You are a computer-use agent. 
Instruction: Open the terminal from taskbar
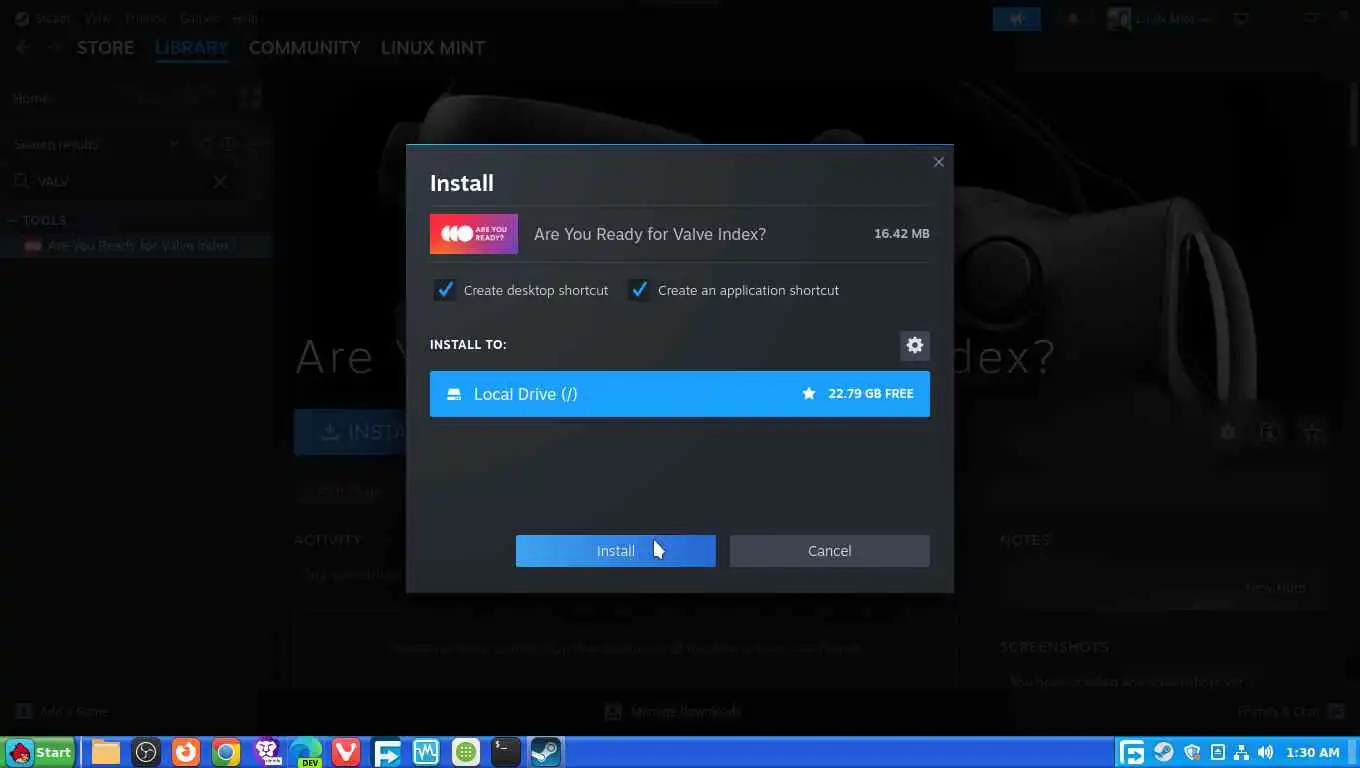(x=506, y=752)
